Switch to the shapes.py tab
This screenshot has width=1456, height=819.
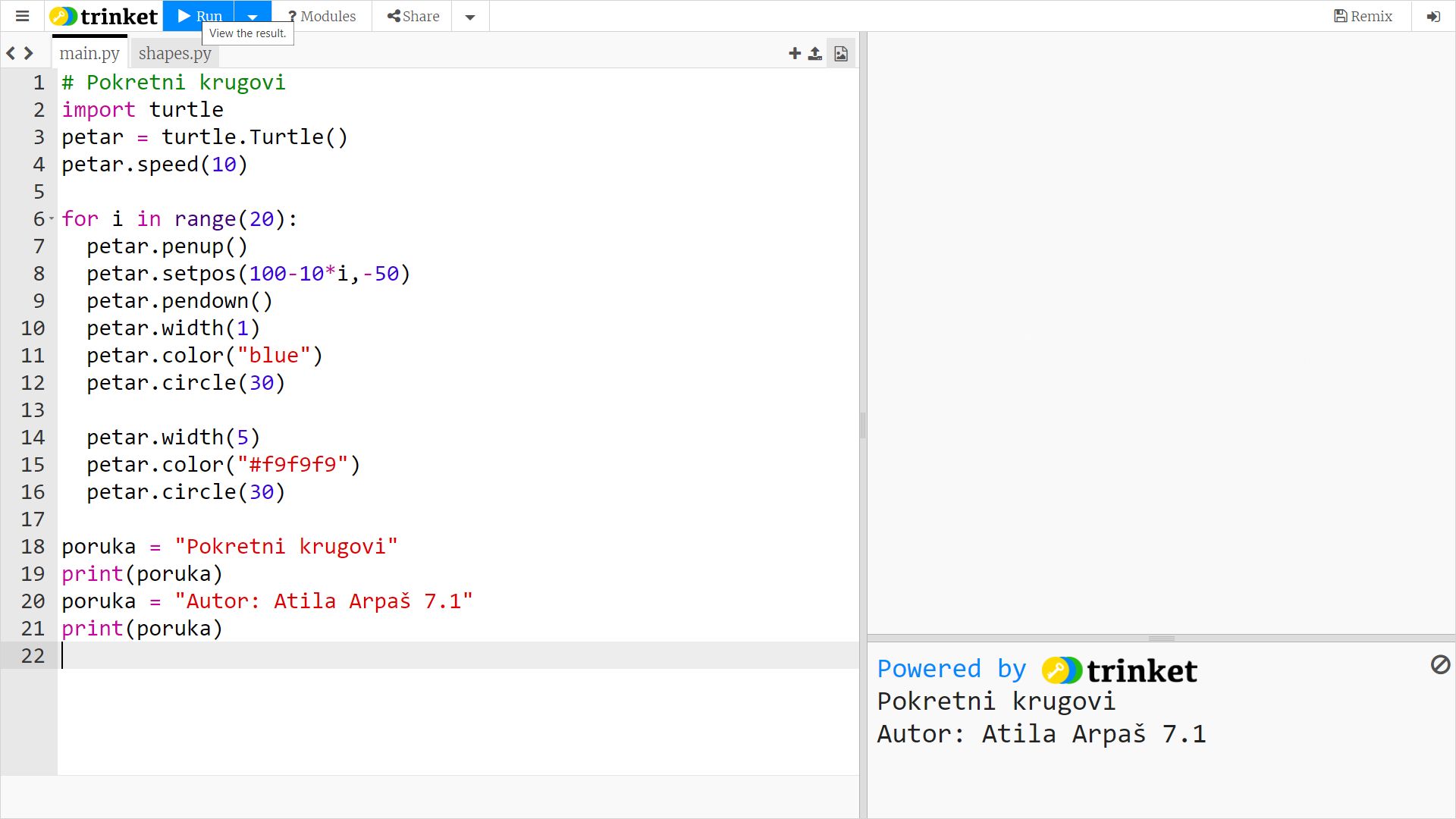click(x=174, y=53)
